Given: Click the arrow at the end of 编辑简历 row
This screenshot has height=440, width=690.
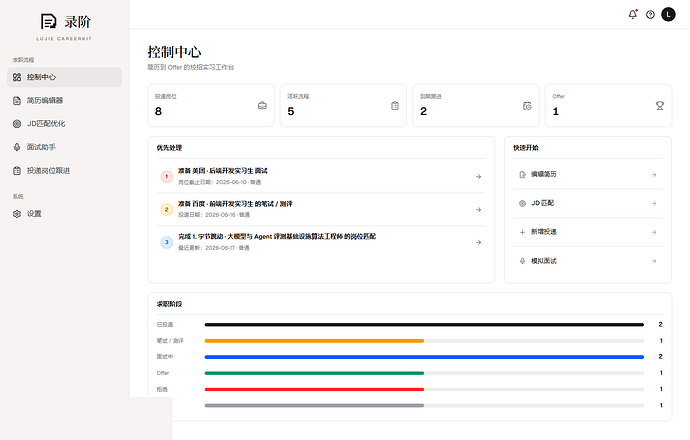Looking at the screenshot, I should pyautogui.click(x=654, y=175).
